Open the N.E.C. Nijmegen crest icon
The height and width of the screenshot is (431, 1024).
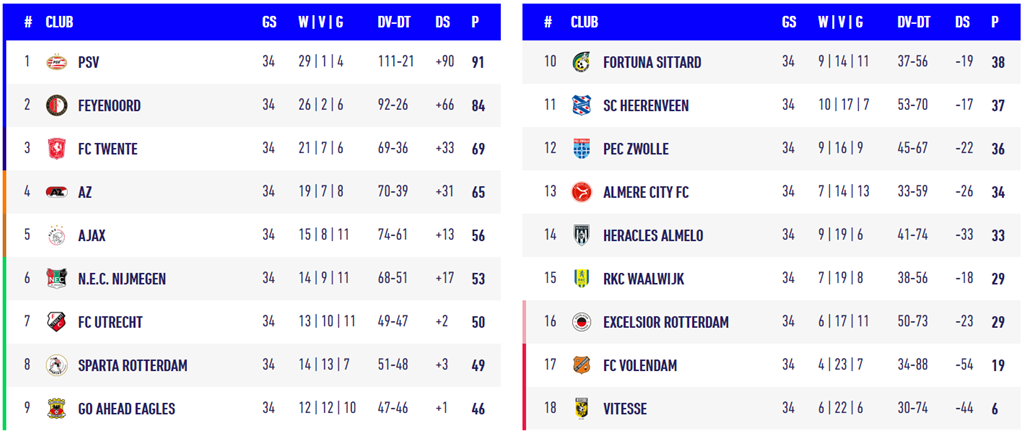click(56, 279)
